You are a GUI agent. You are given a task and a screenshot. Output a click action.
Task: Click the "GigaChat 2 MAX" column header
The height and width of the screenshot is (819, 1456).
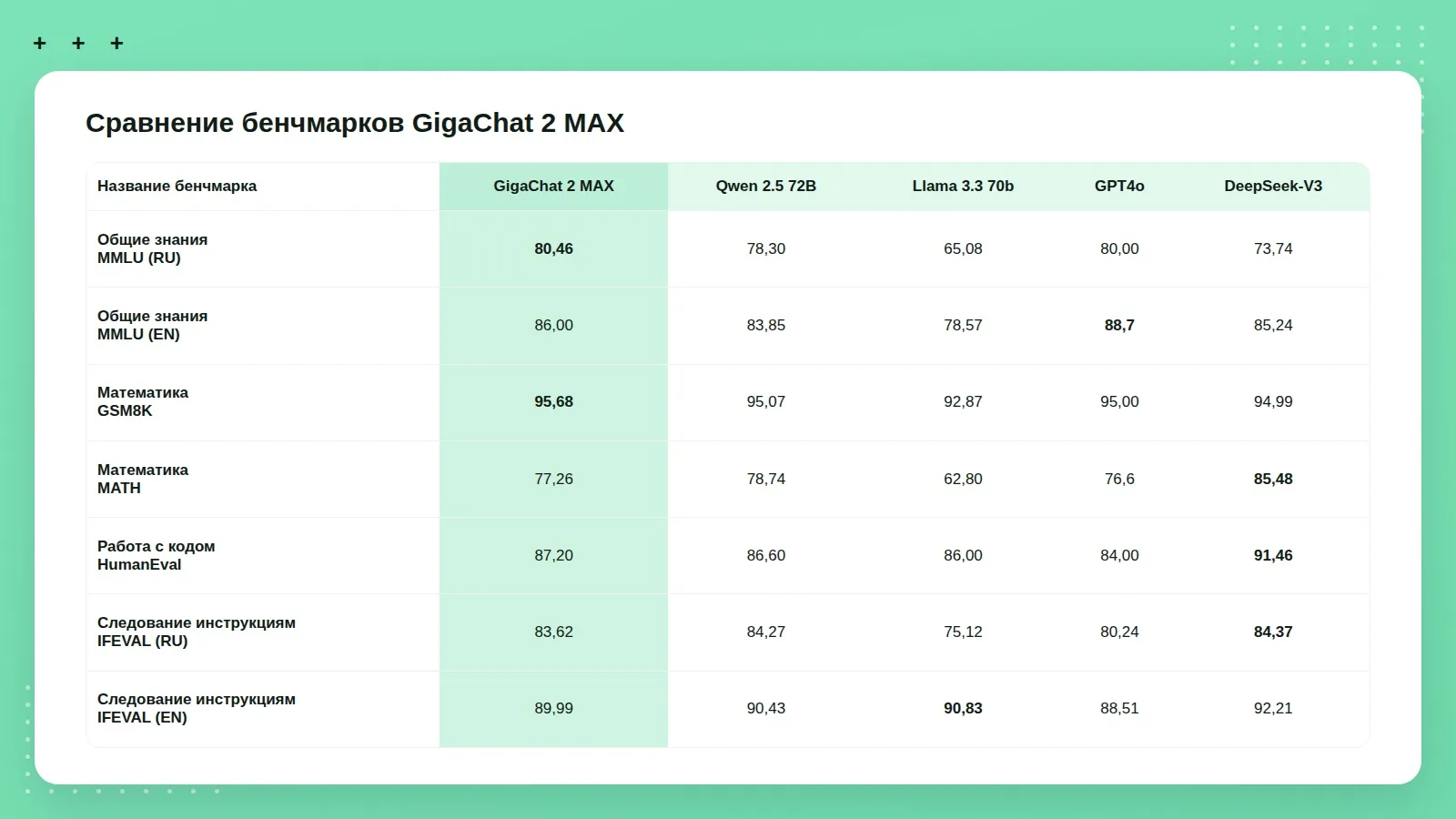click(x=554, y=186)
